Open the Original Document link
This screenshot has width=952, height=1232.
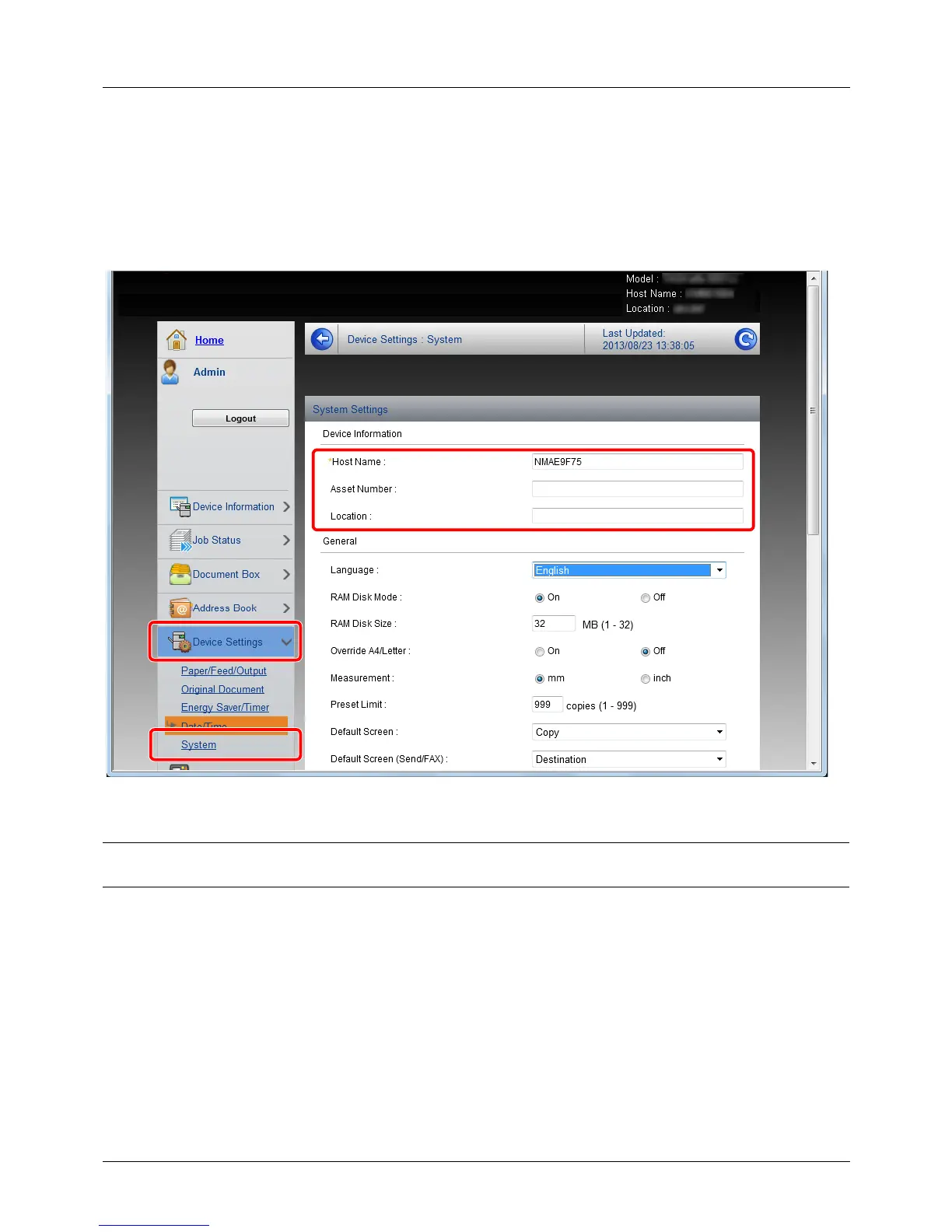(222, 690)
